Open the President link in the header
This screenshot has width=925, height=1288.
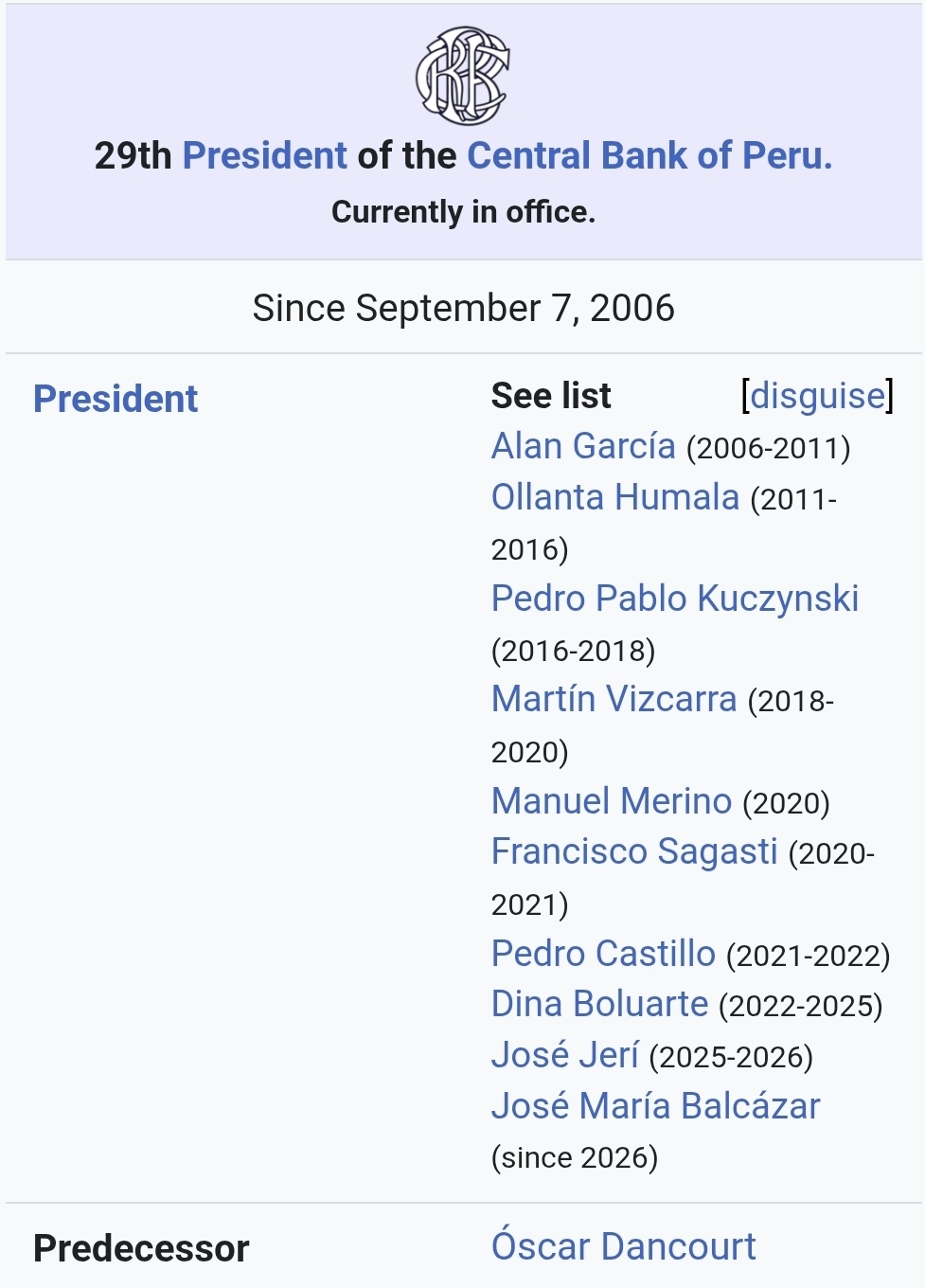[x=264, y=156]
